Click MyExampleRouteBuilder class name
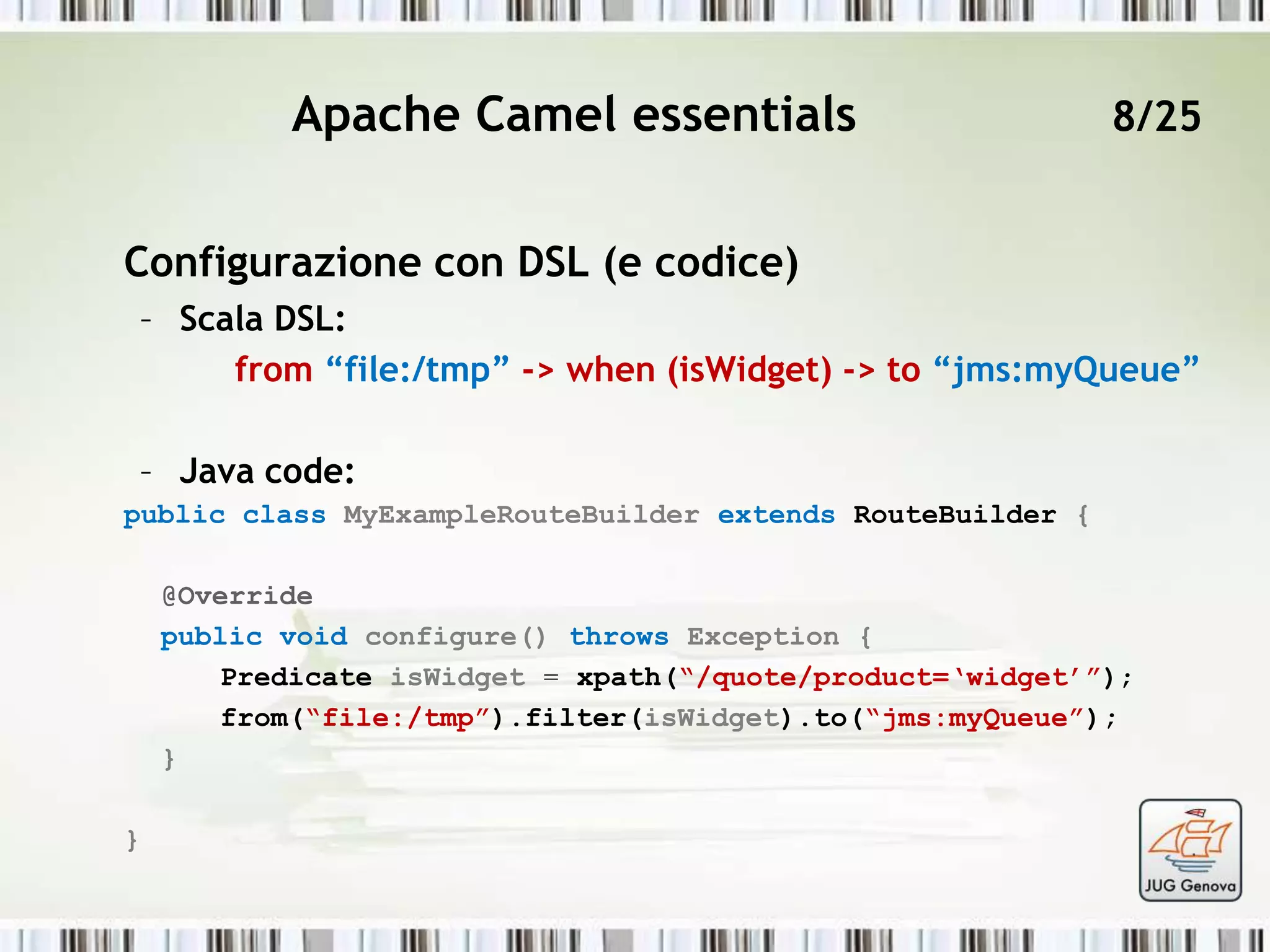The image size is (1270, 952). tap(521, 515)
